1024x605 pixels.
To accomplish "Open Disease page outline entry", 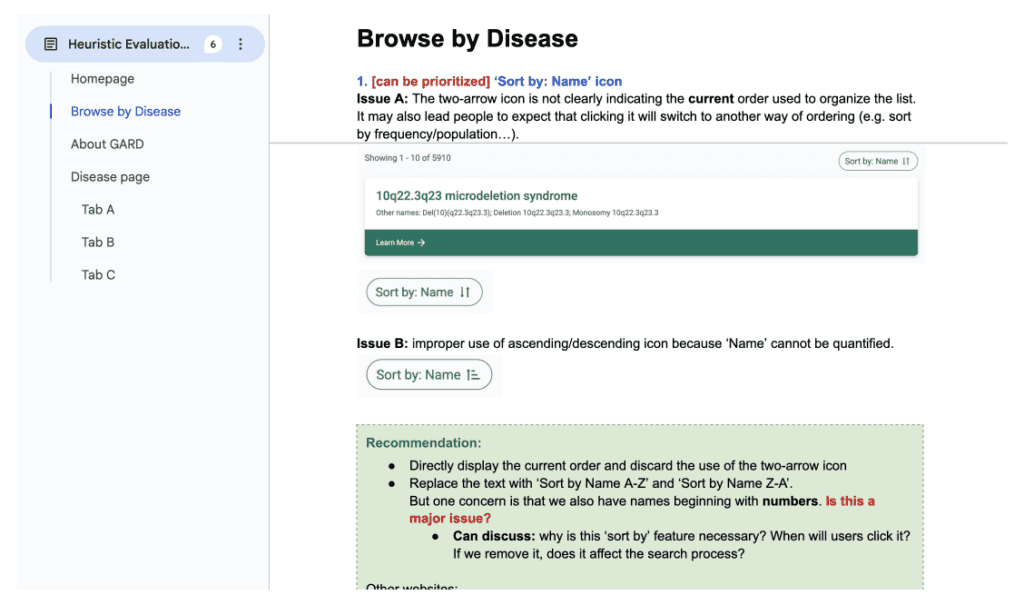I will [x=110, y=177].
